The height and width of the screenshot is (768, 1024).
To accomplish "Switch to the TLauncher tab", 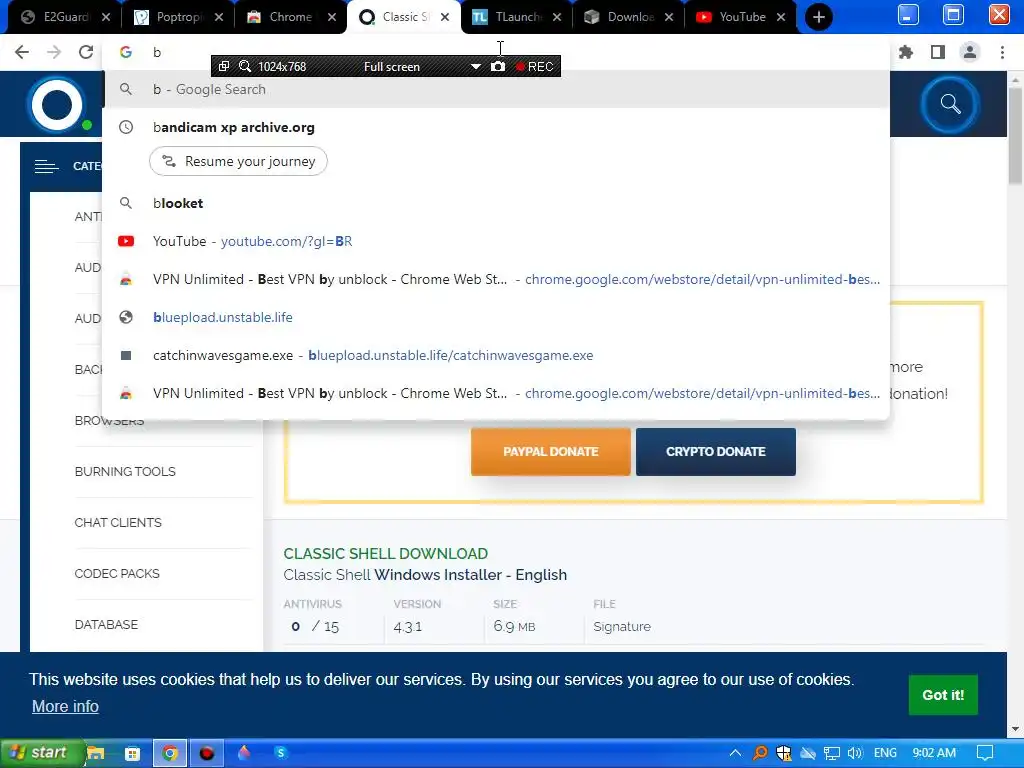I will point(516,17).
